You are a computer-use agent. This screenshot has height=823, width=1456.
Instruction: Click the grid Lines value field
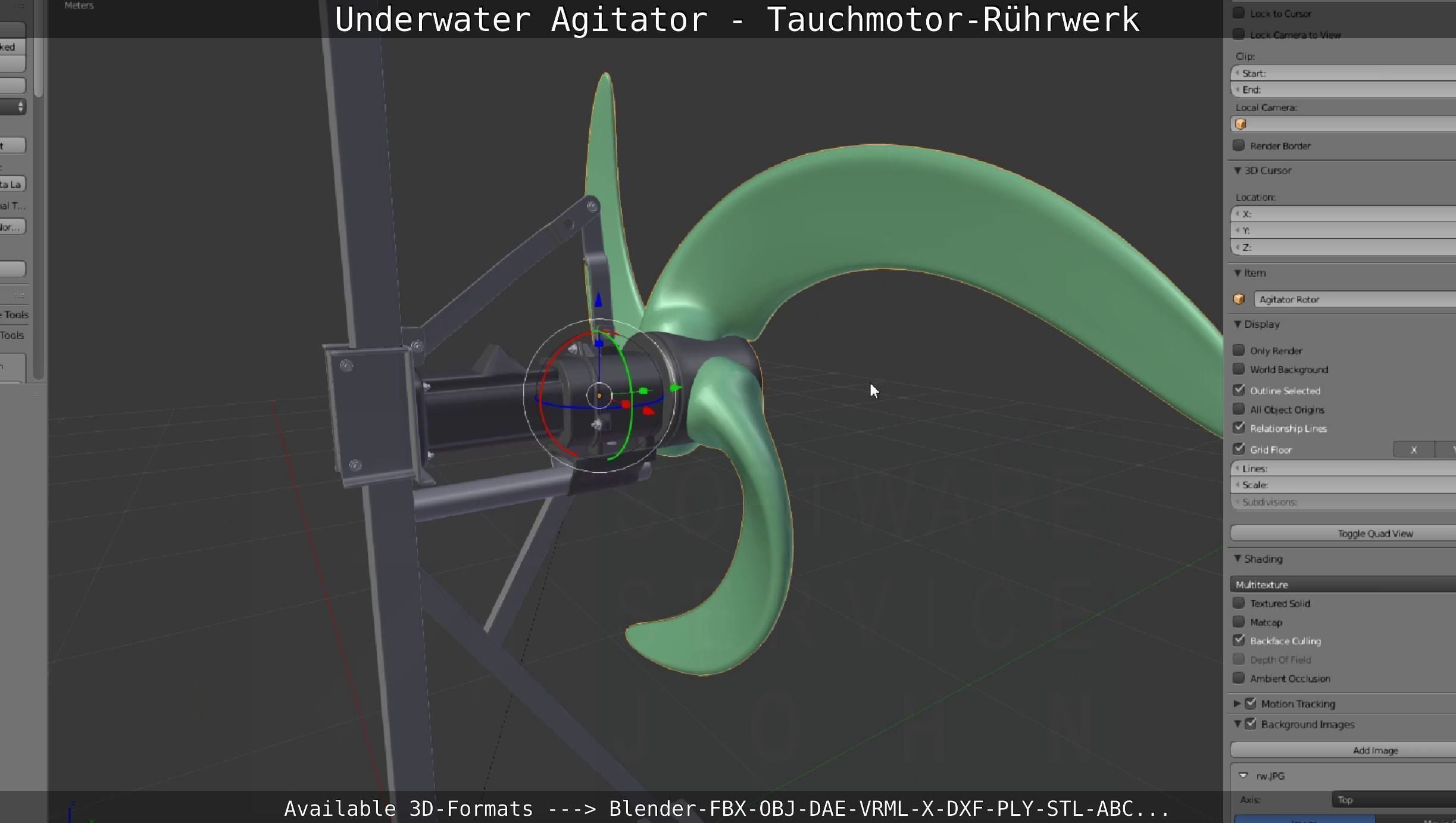pyautogui.click(x=1343, y=469)
